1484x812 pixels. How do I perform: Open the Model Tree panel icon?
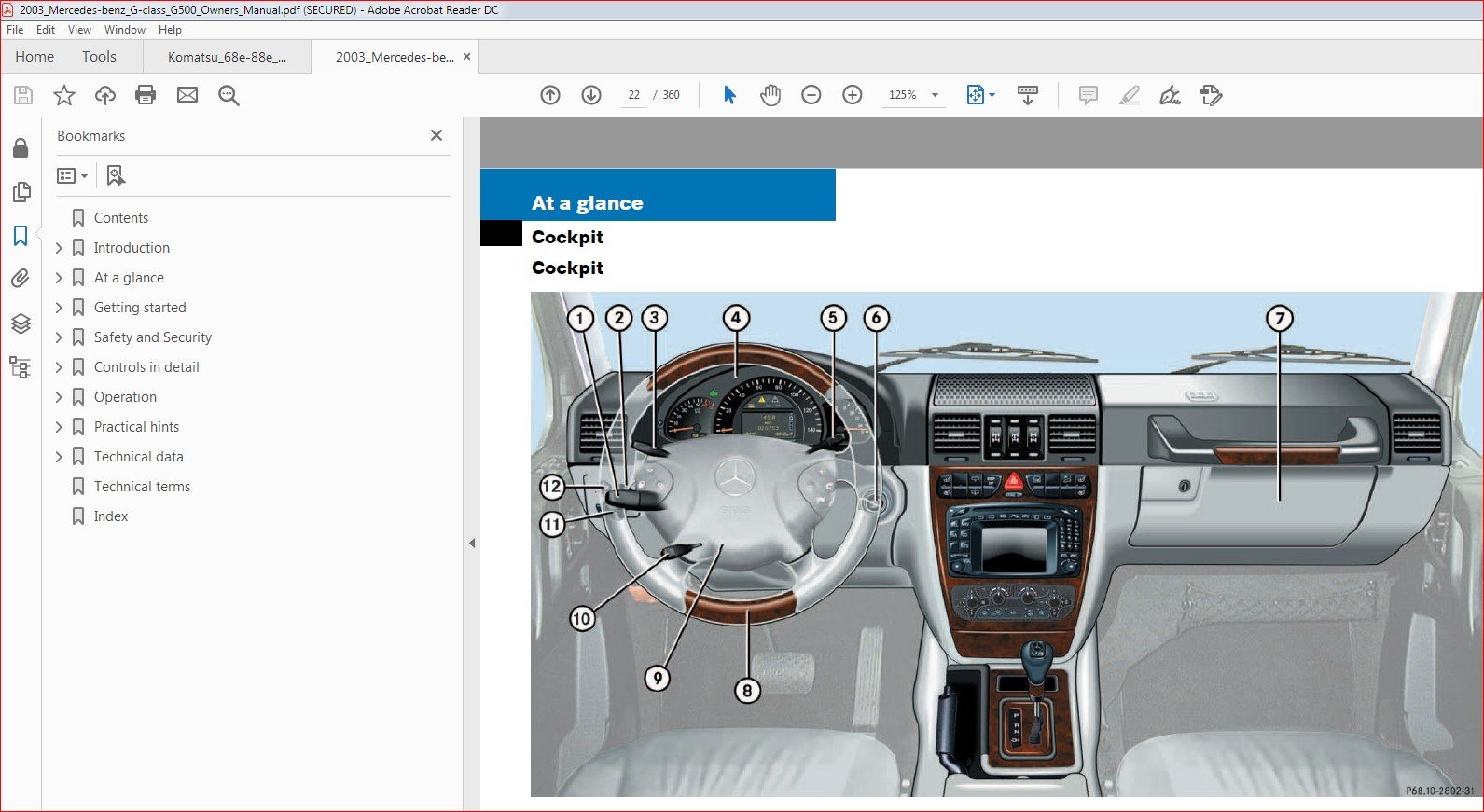tap(21, 366)
